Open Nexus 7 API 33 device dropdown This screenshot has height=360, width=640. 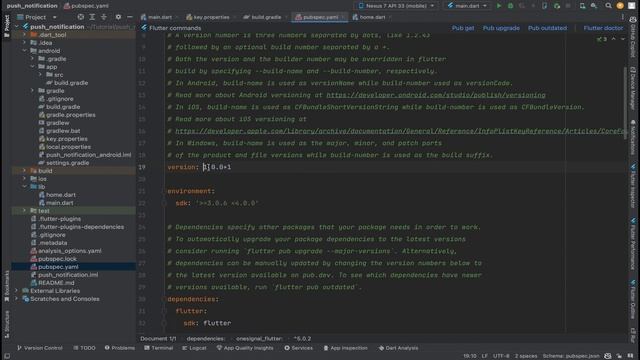pyautogui.click(x=396, y=6)
